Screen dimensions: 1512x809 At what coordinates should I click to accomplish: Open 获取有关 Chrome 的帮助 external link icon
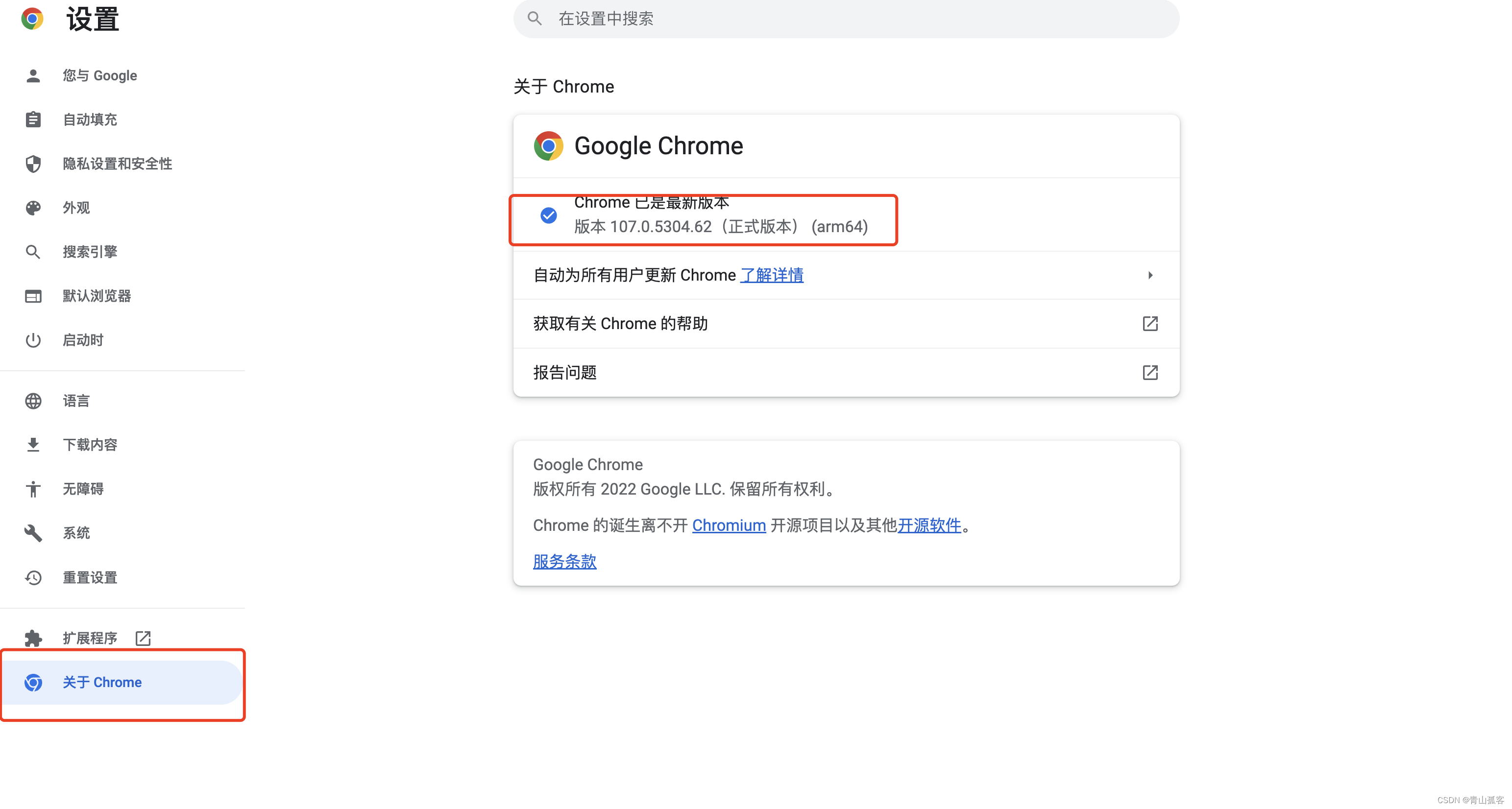[1150, 324]
